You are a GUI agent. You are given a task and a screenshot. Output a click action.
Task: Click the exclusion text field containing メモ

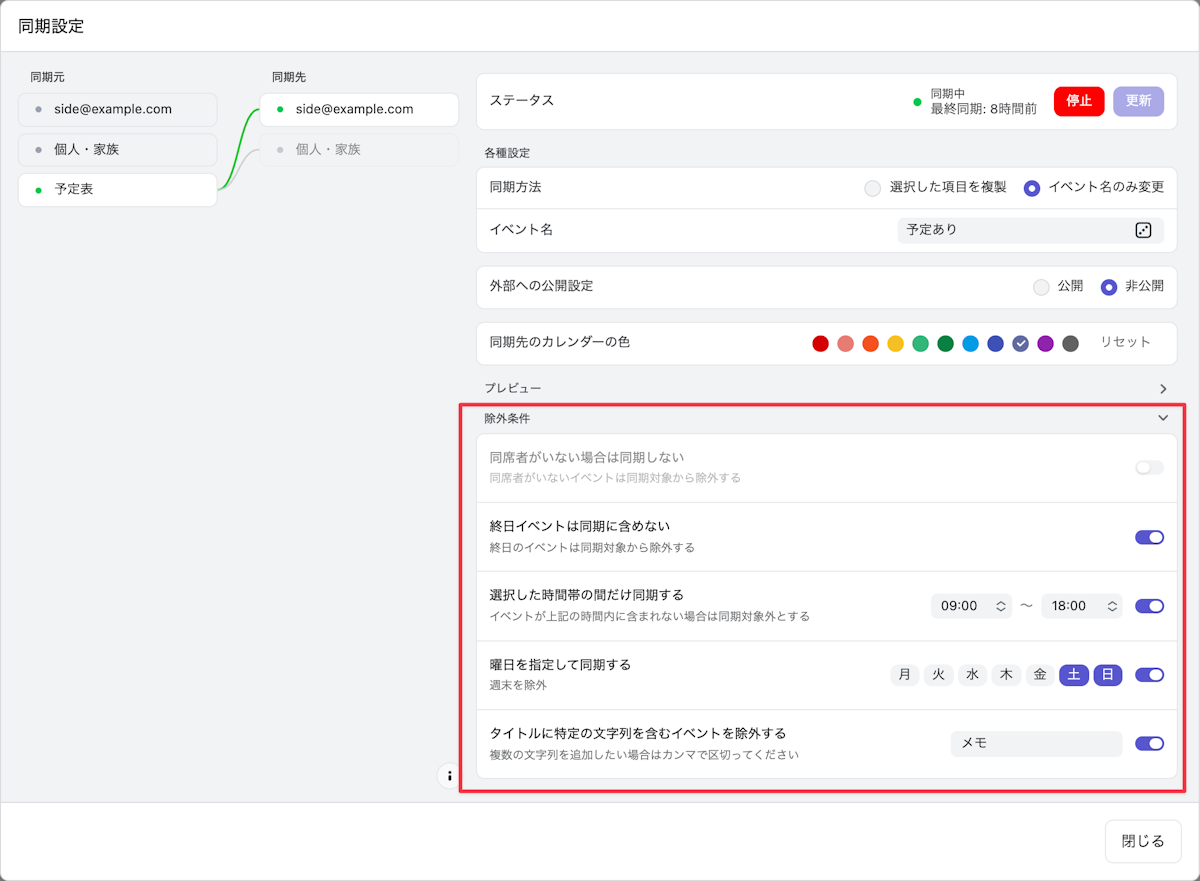pos(1037,744)
